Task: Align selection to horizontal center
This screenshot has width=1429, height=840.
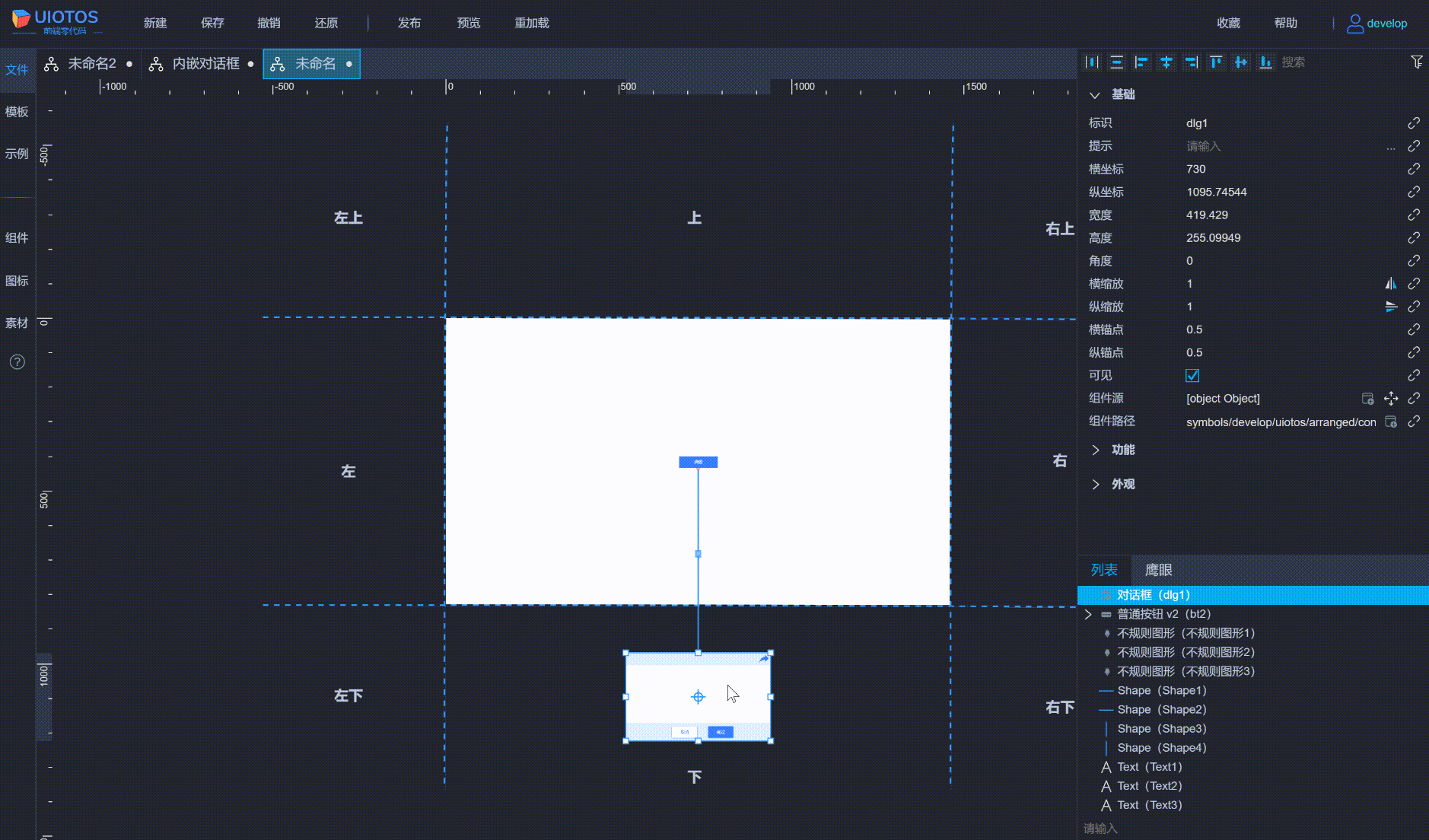Action: (1166, 62)
